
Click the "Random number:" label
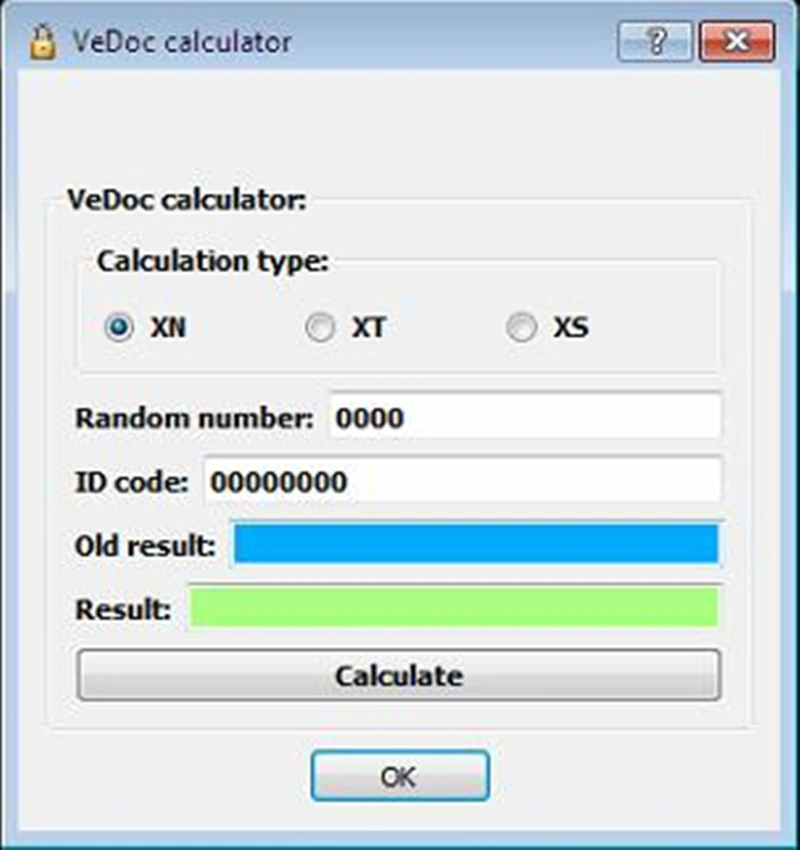[x=194, y=417]
